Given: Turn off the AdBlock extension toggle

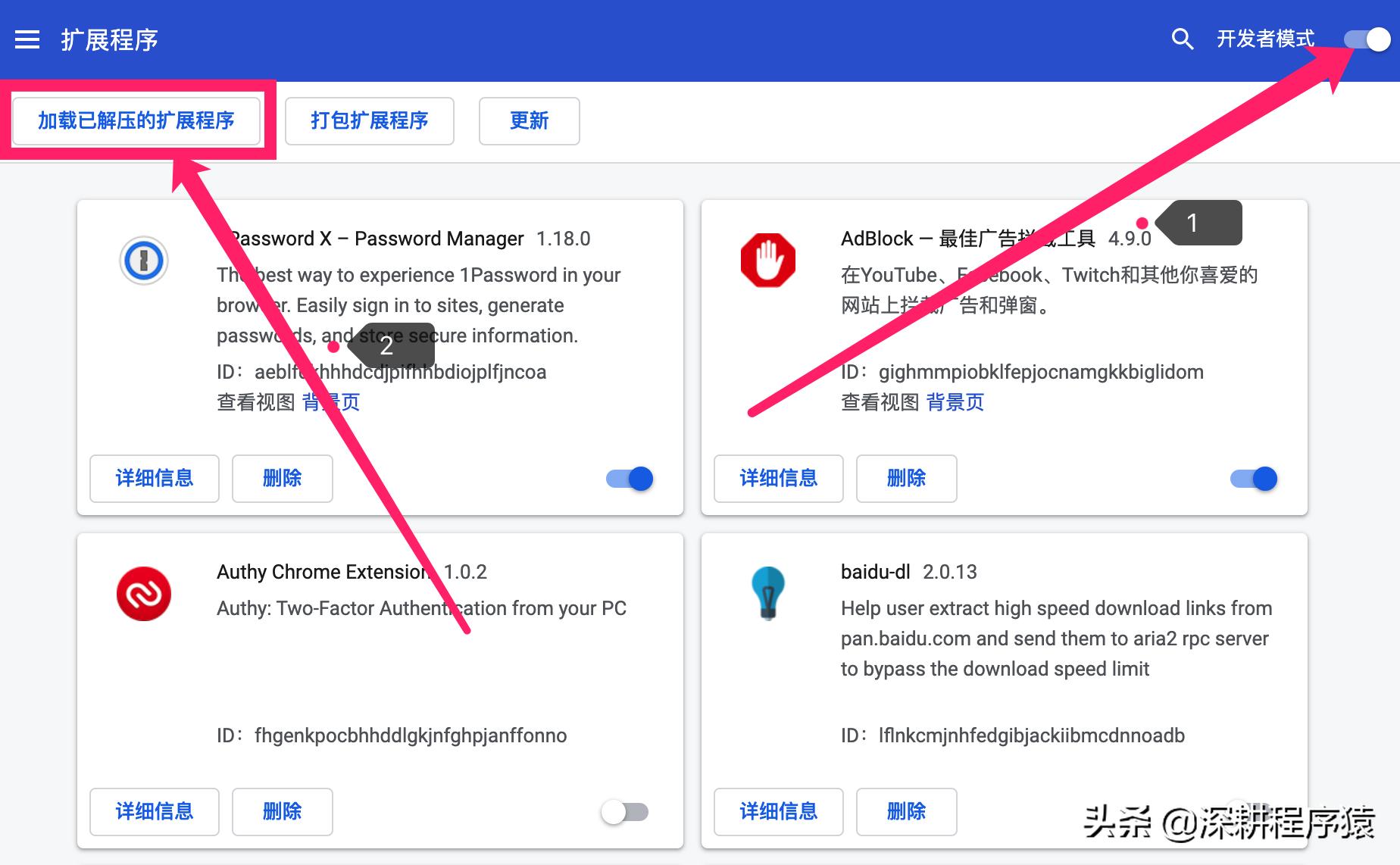Looking at the screenshot, I should click(x=1252, y=479).
